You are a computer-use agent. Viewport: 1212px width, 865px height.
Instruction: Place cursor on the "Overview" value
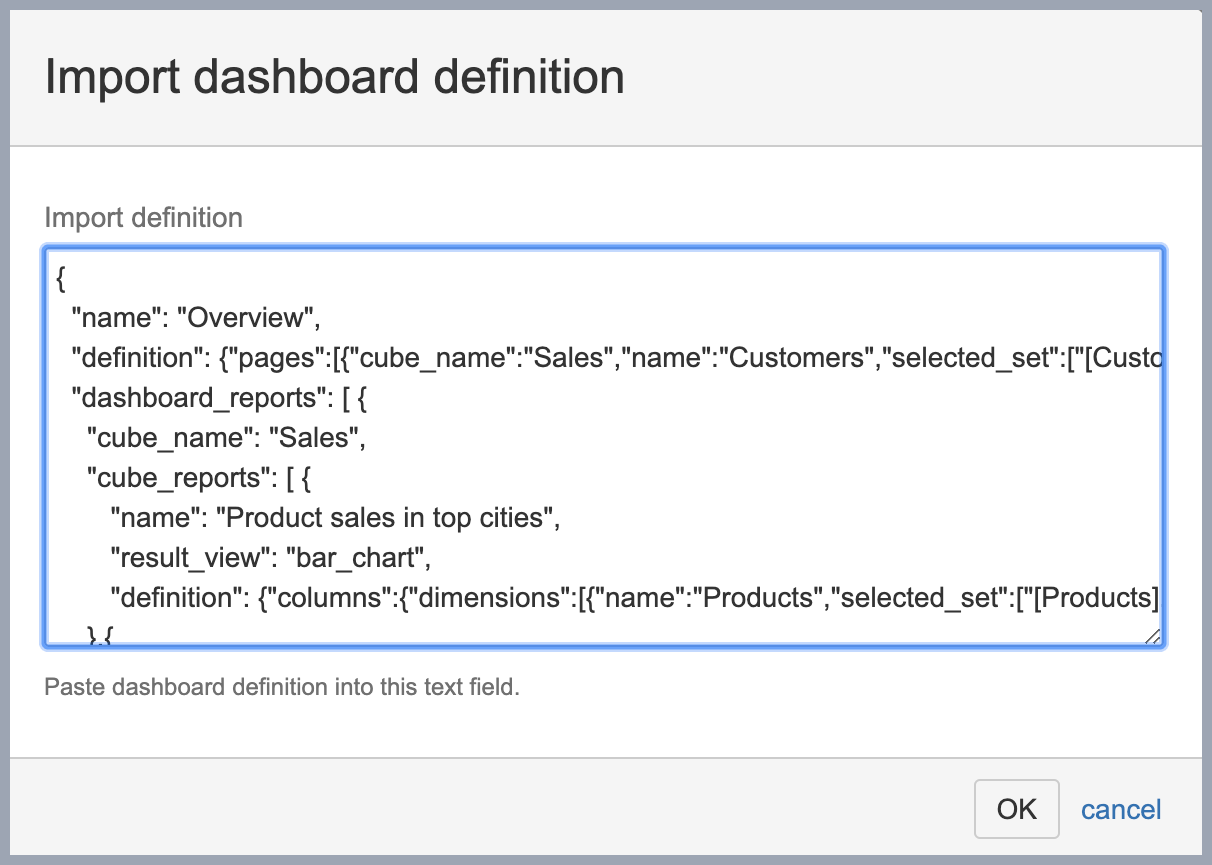(x=246, y=318)
